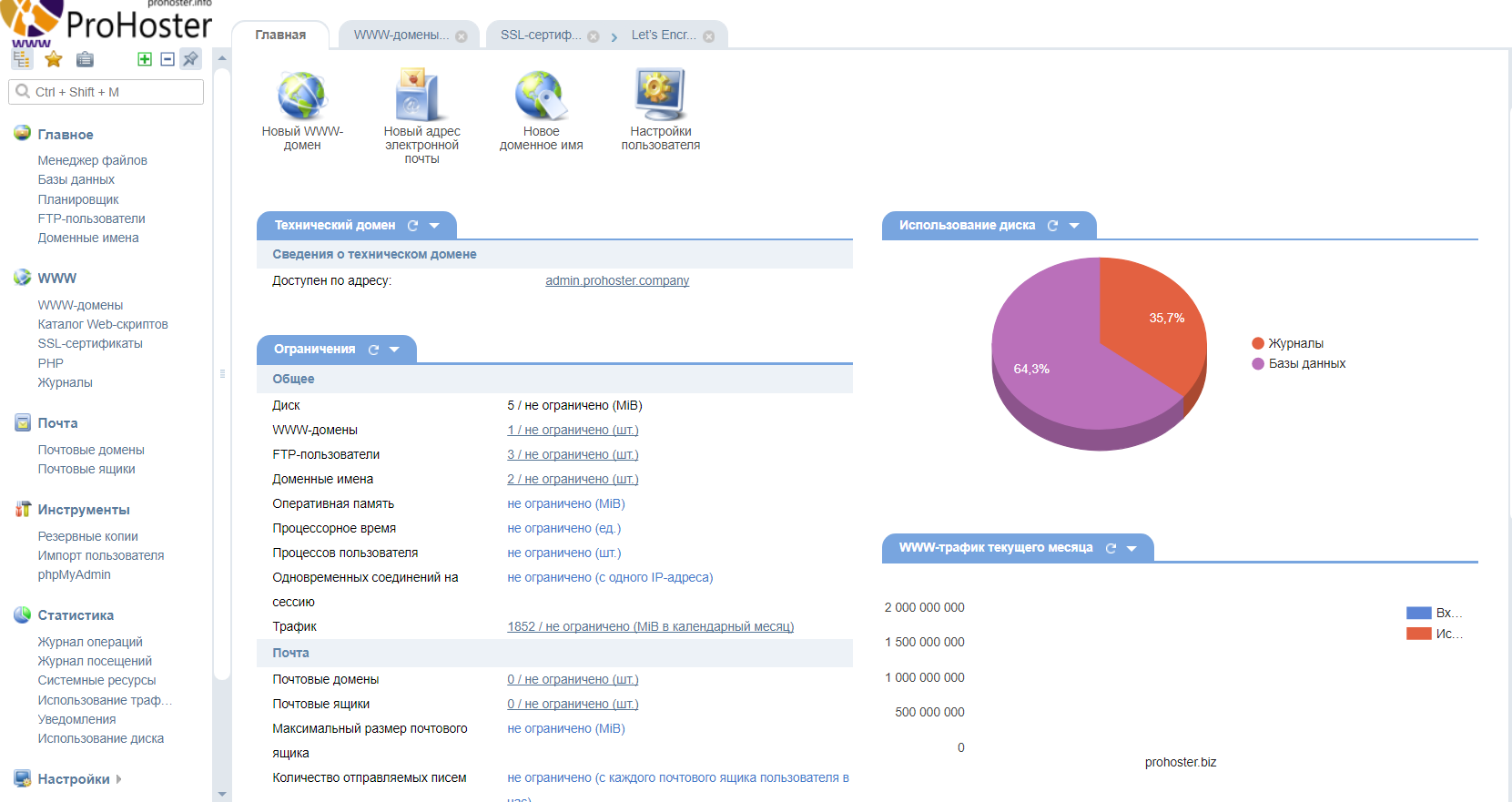Expand all menu items with plus icon
The image size is (1512, 802).
[145, 59]
